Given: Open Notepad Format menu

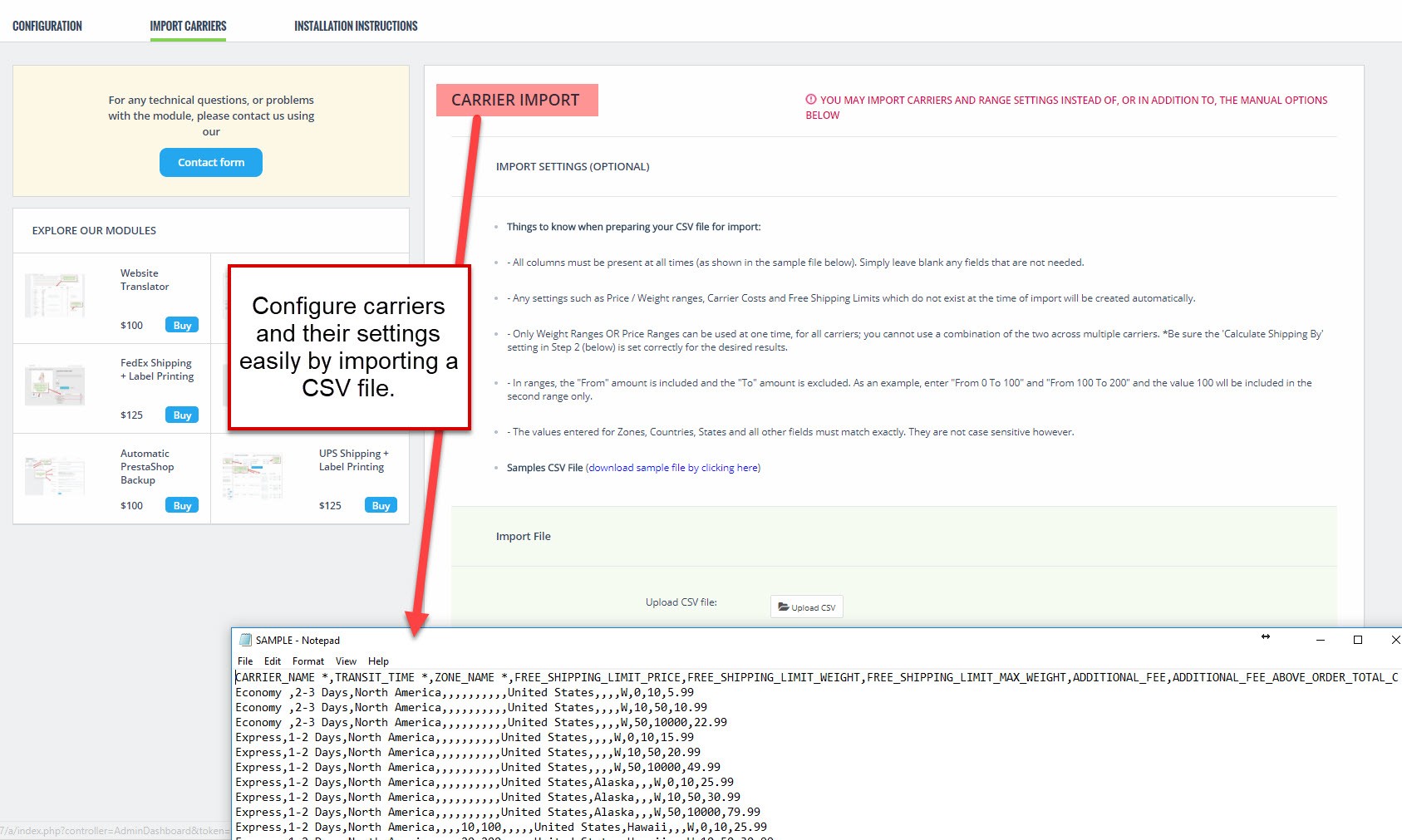Looking at the screenshot, I should (x=308, y=661).
